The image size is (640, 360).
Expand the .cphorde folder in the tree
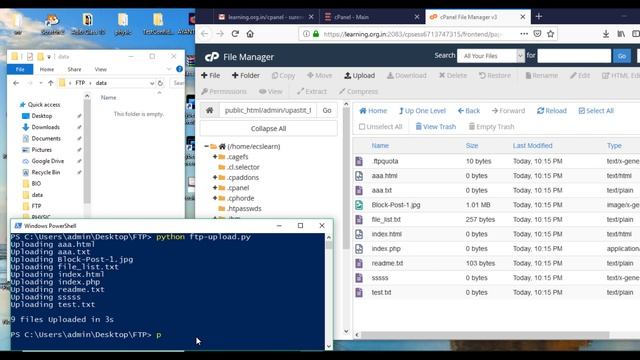(x=215, y=198)
